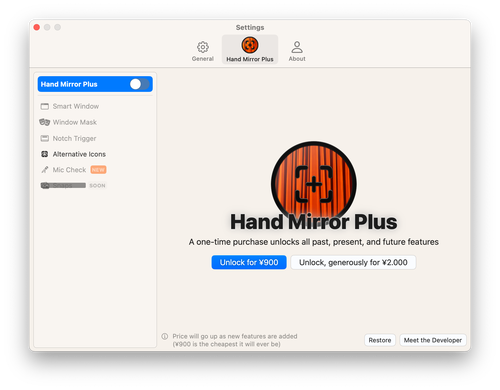Click the 'Hand Mirror Plus' large heading
This screenshot has width=500, height=390.
click(x=314, y=222)
